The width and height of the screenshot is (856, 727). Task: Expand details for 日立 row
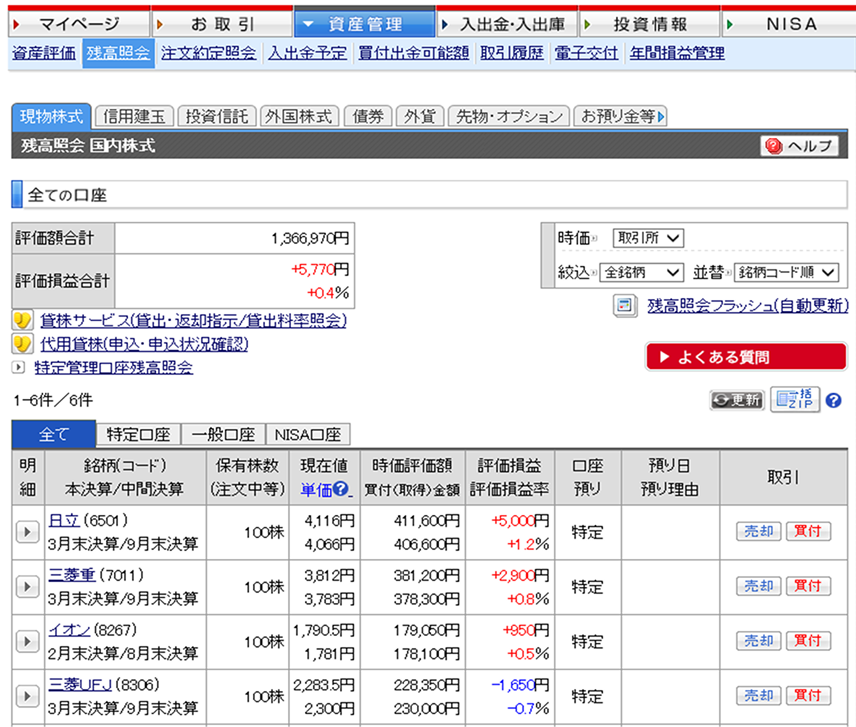click(28, 532)
